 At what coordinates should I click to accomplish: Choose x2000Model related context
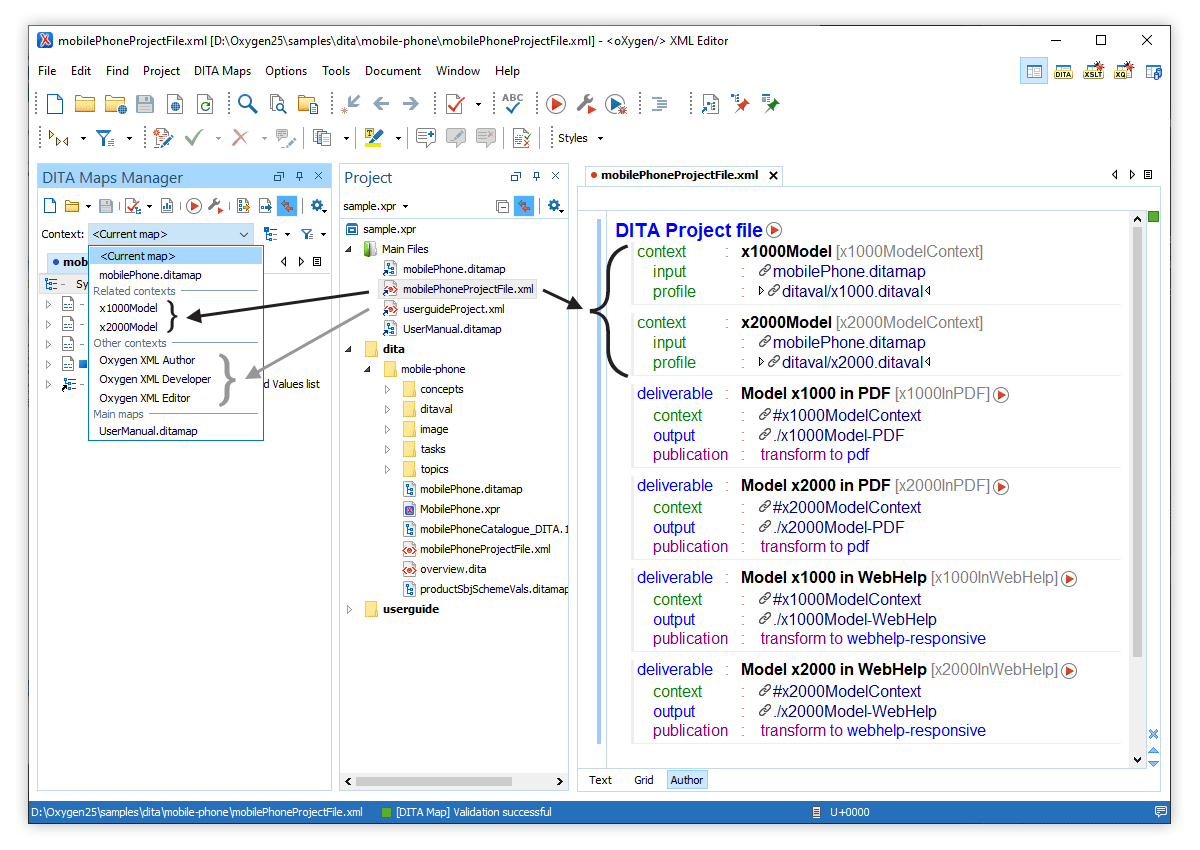[x=128, y=327]
